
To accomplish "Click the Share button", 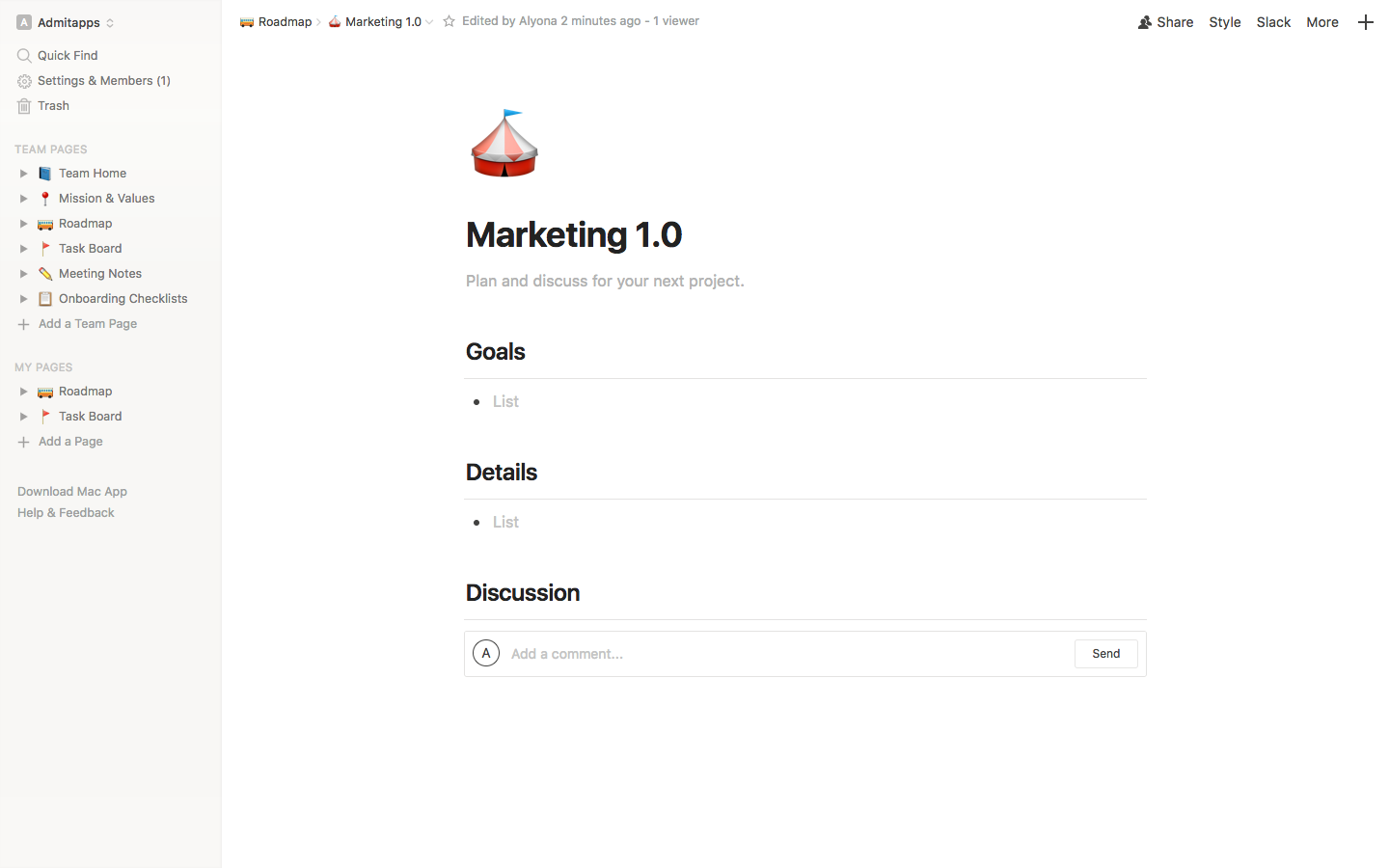I will (x=1165, y=22).
